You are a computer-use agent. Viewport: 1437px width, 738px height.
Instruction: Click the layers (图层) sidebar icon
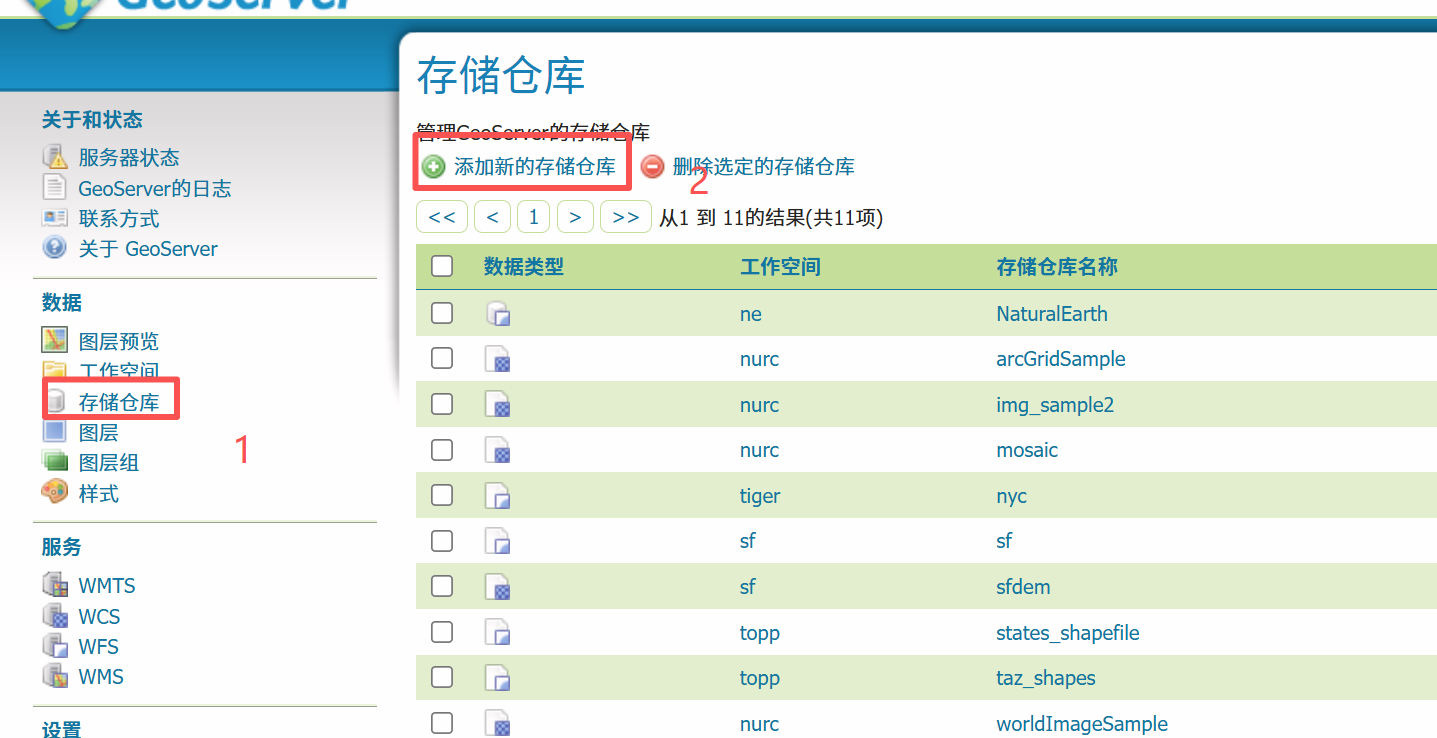(54, 432)
